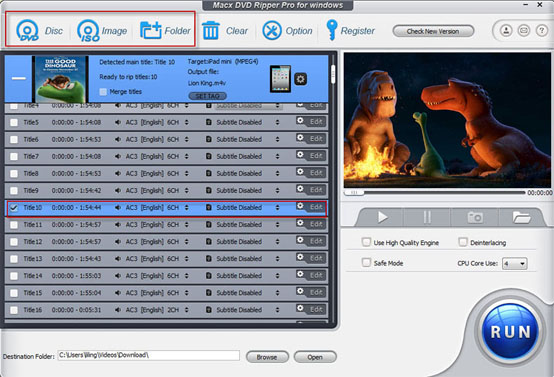Click the speaker icon on Title6 row
554x377 pixels.
click(118, 139)
